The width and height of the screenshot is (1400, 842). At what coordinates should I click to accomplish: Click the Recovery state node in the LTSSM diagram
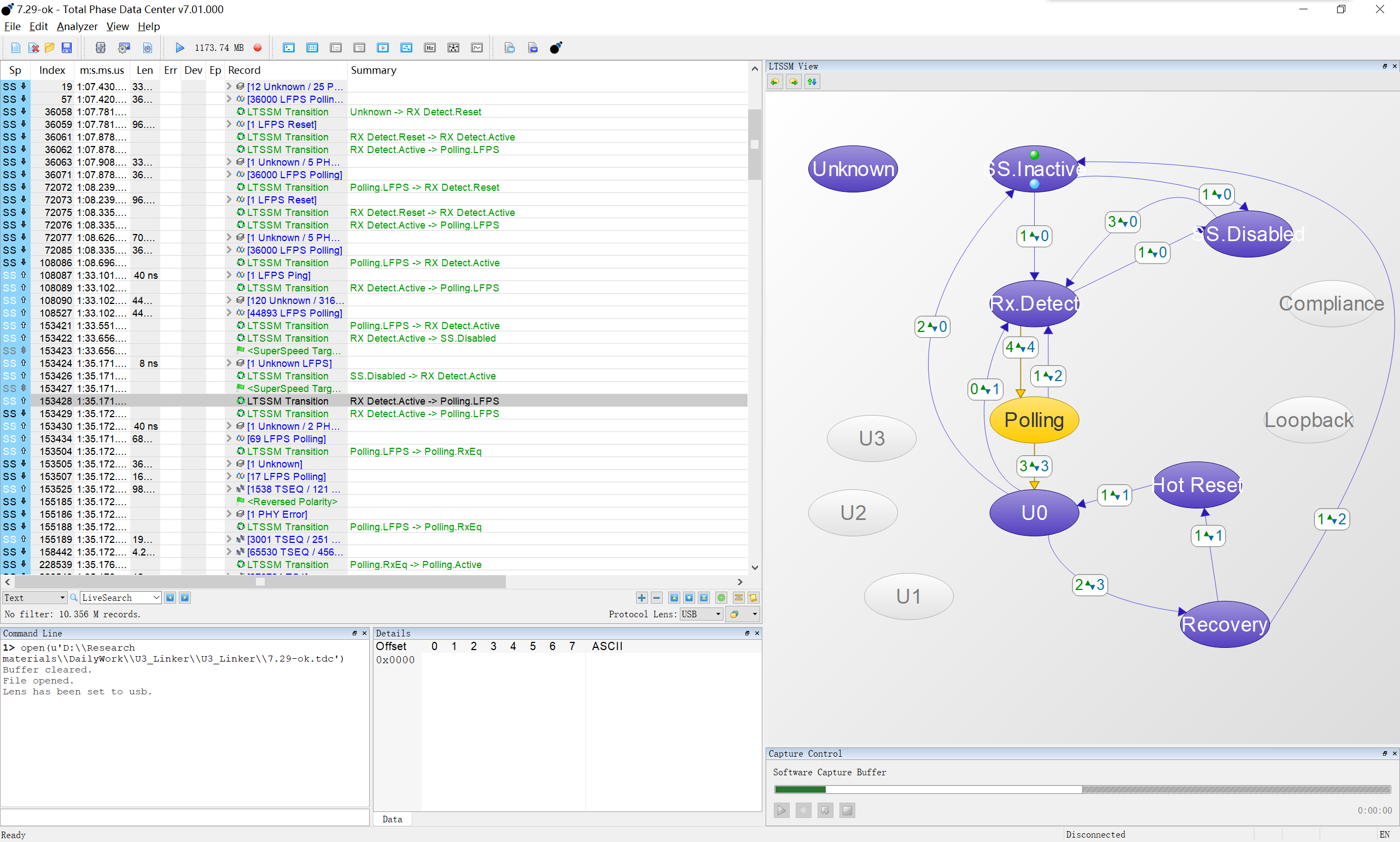[x=1224, y=624]
